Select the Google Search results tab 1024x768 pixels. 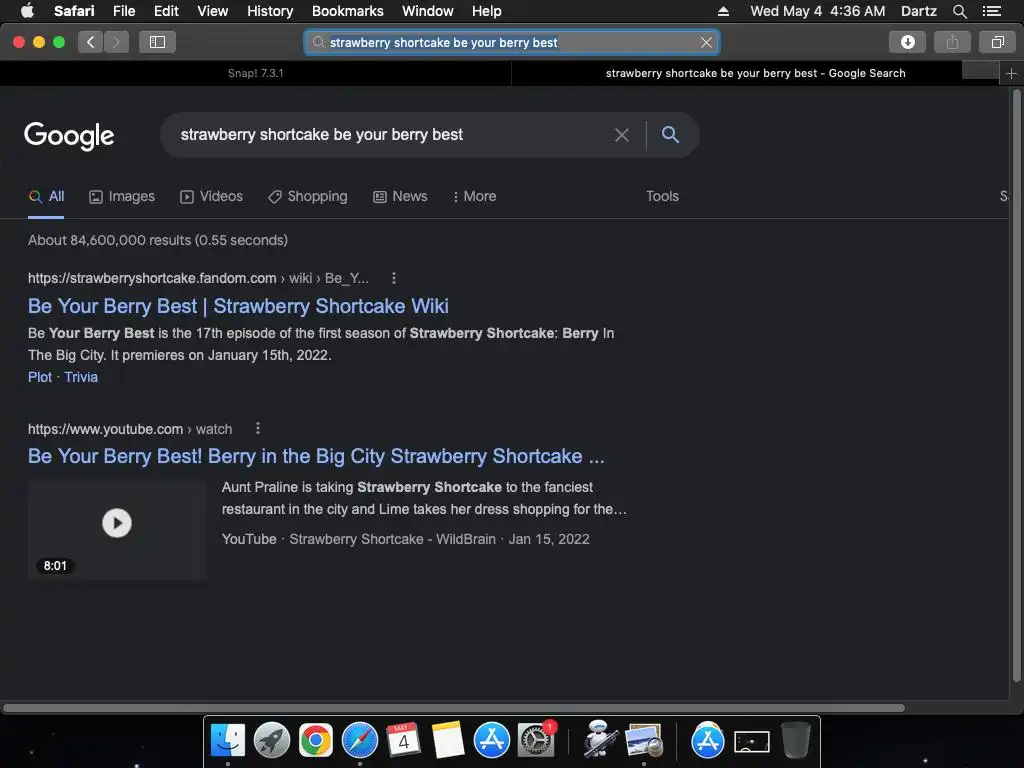point(755,74)
